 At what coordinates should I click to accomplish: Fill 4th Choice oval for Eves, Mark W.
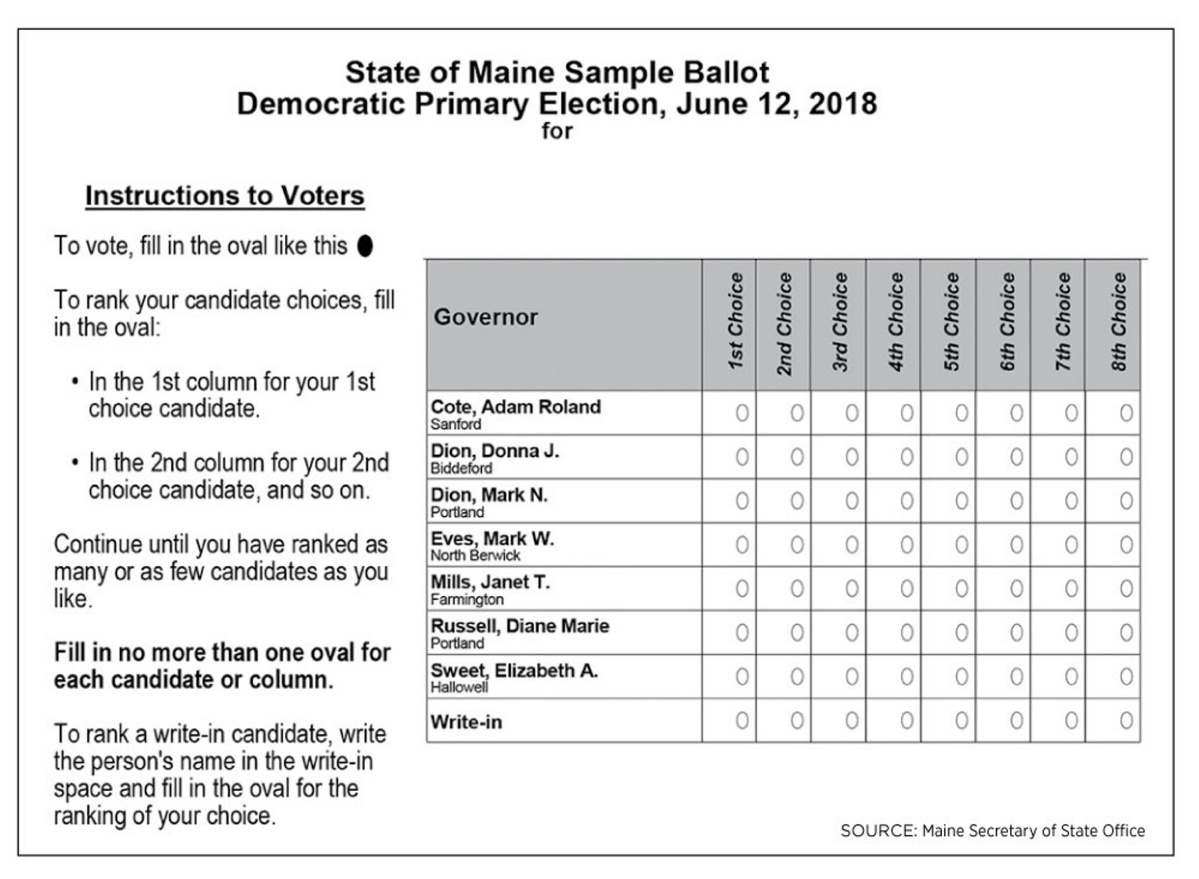point(906,545)
